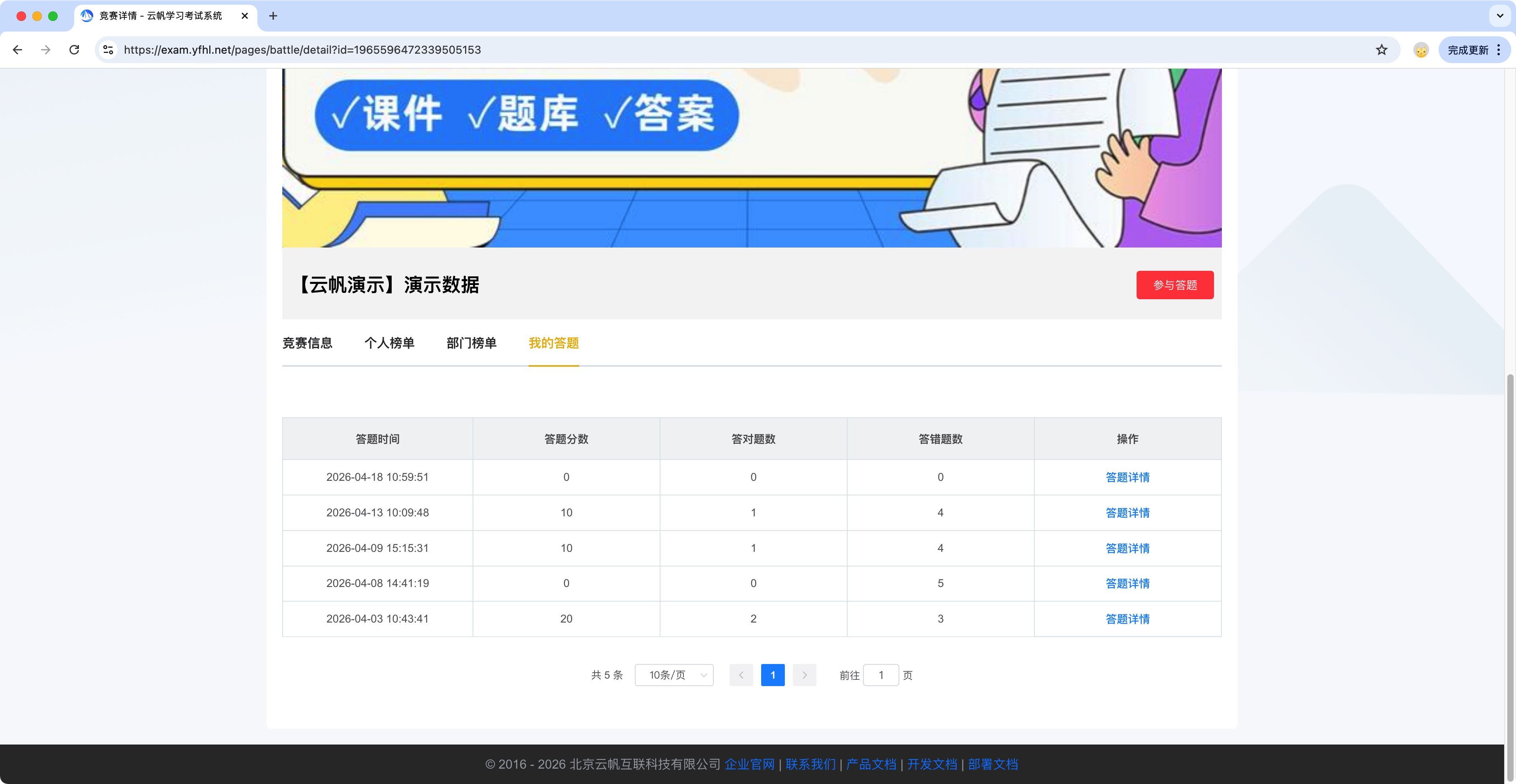Open the 产品文档 footer link
This screenshot has width=1516, height=784.
[x=871, y=764]
